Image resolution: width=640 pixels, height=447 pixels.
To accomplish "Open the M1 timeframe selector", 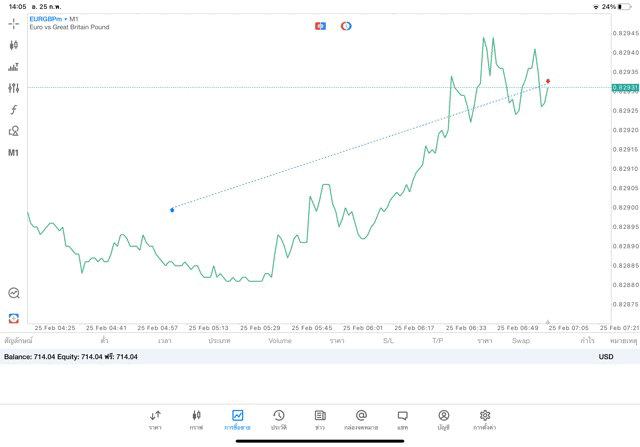I will tap(13, 153).
